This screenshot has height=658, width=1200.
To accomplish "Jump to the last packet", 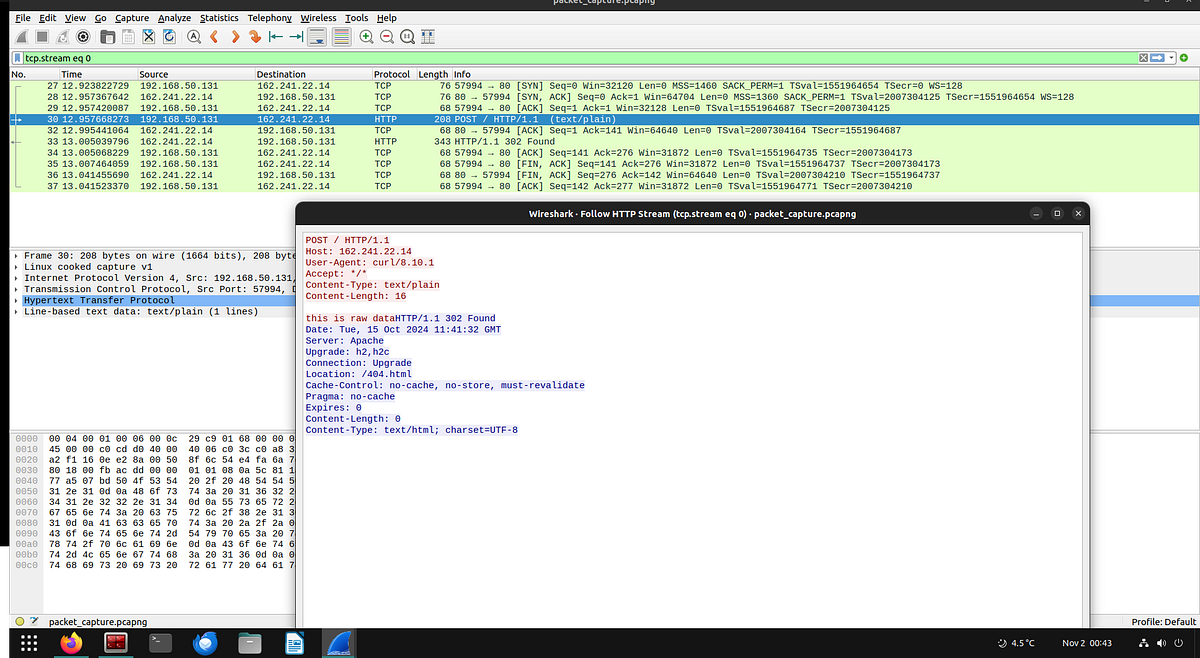I will (x=297, y=37).
